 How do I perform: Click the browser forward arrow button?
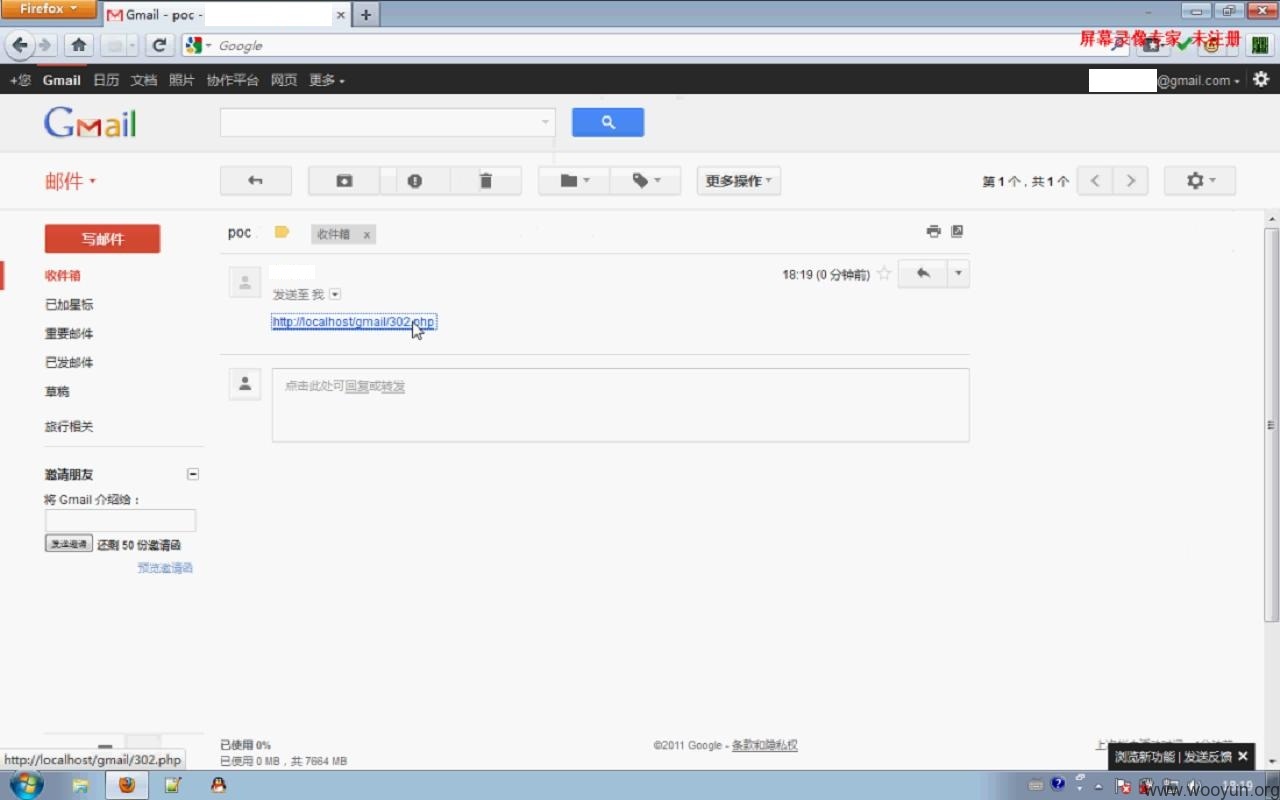pos(45,45)
